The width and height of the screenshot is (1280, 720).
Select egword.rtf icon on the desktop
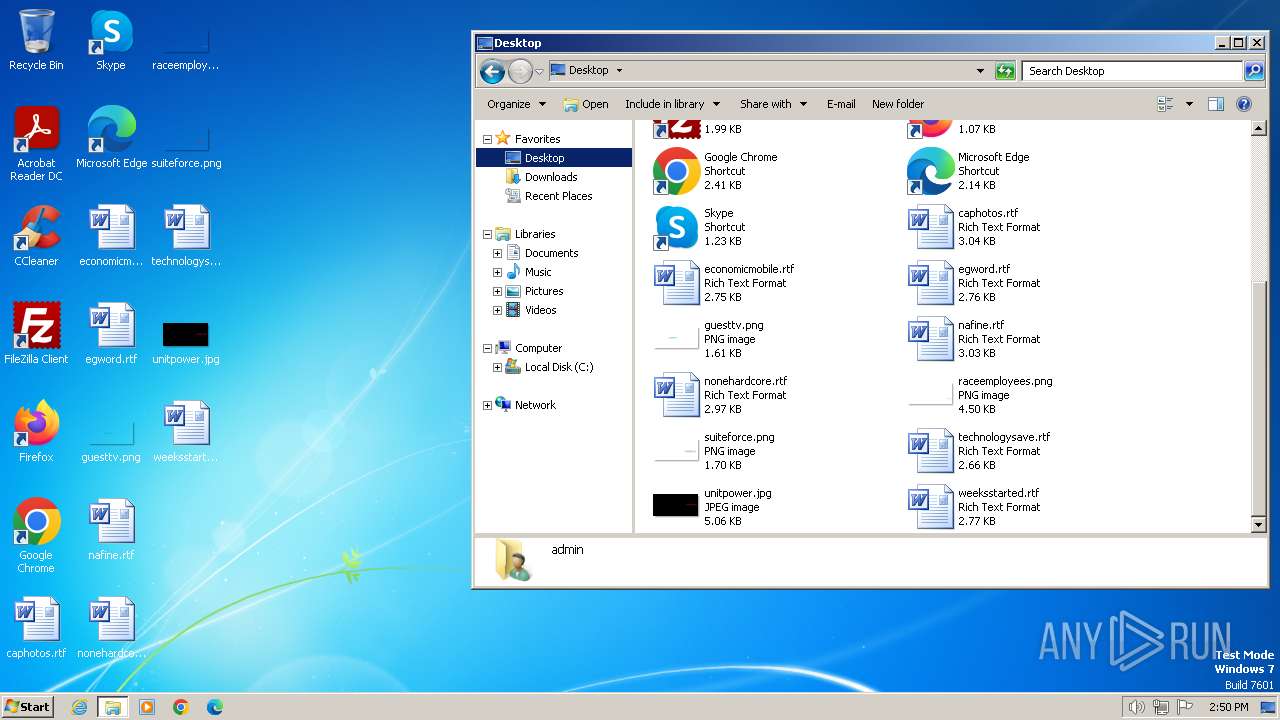coord(111,334)
